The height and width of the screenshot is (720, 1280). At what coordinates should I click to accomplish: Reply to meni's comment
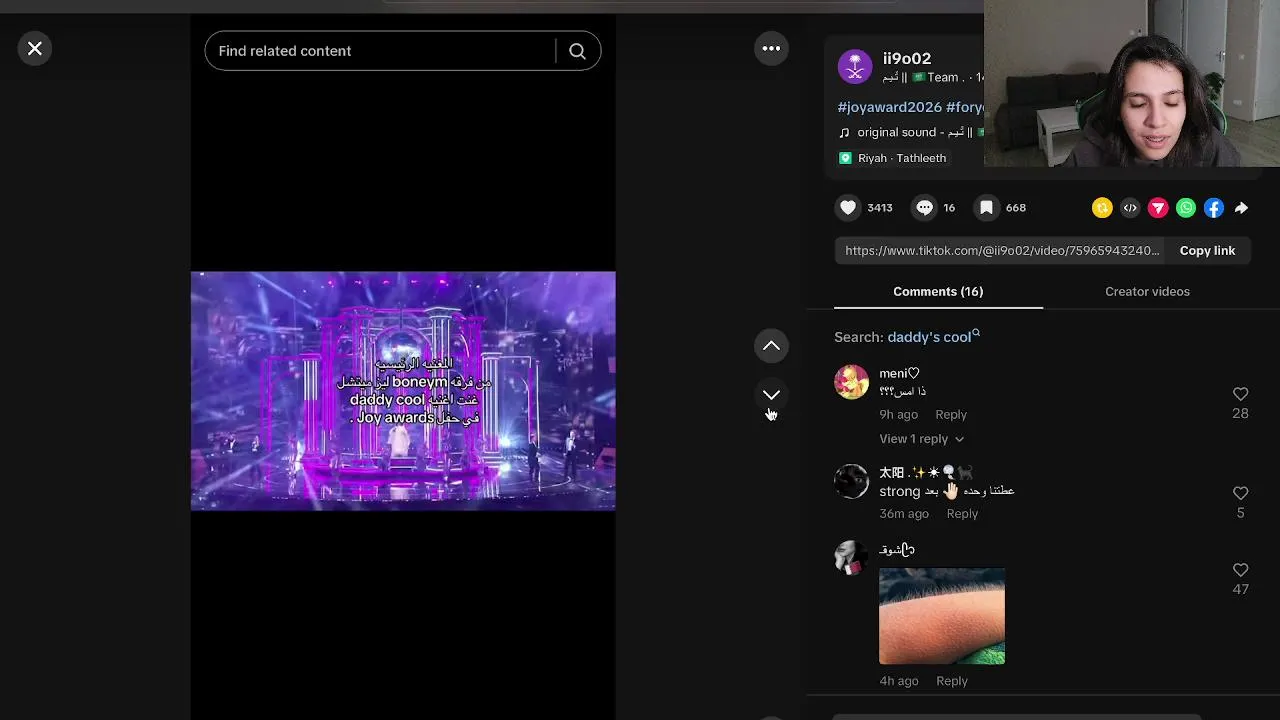click(951, 414)
